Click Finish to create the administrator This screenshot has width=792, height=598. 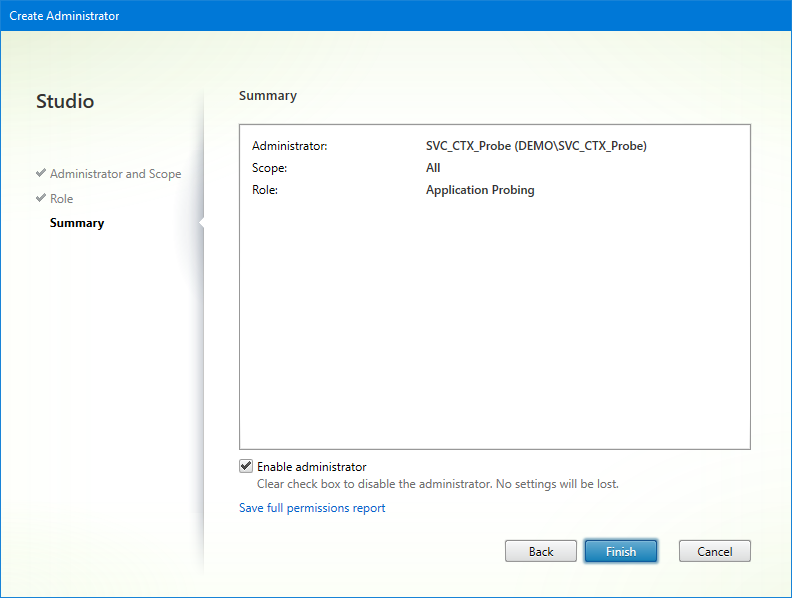(620, 551)
